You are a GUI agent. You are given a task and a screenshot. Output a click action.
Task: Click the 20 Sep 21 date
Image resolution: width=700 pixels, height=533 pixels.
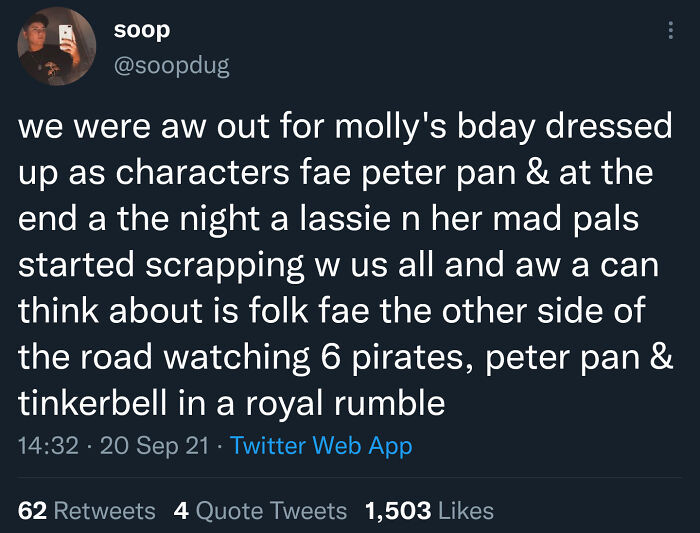(x=155, y=446)
